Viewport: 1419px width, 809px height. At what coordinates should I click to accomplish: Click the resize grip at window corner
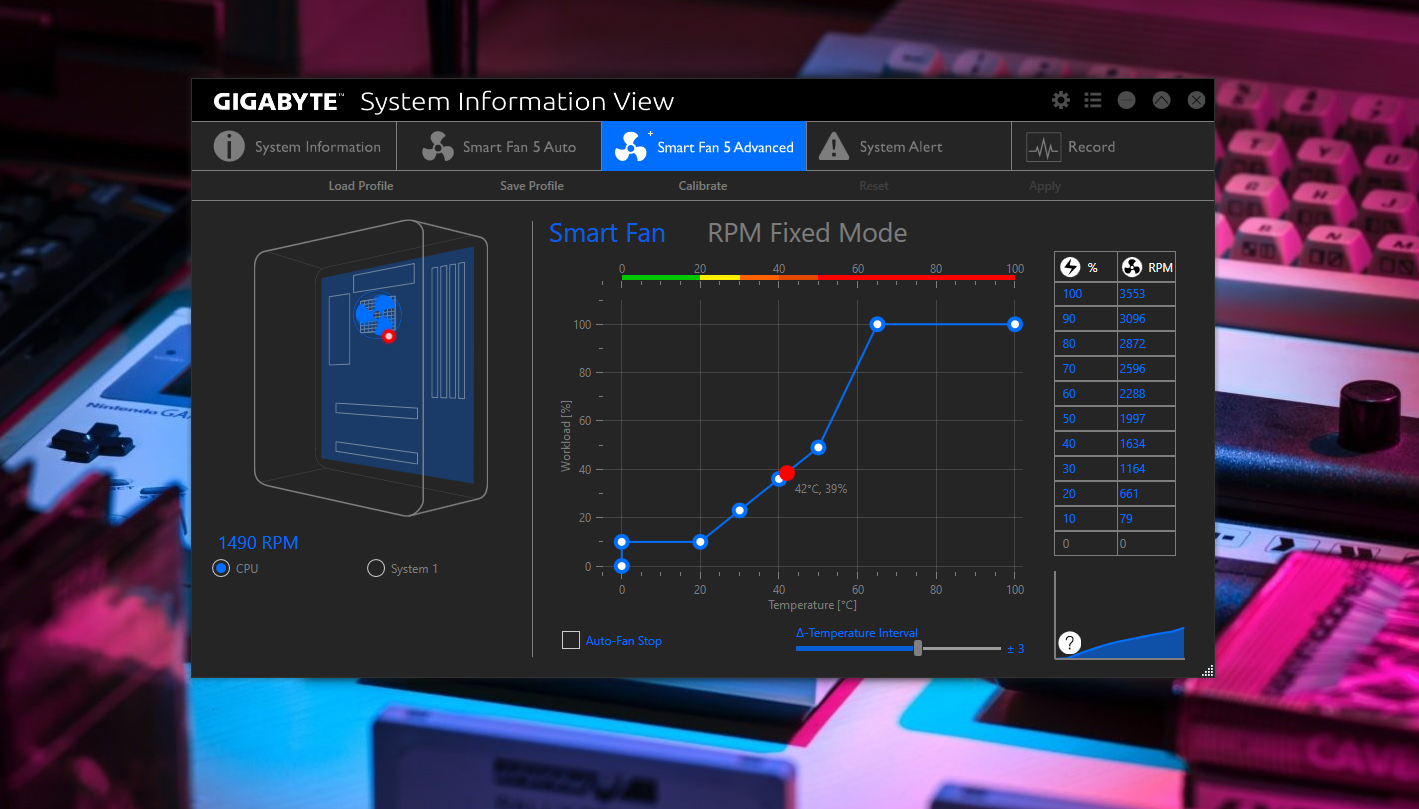(x=1207, y=671)
